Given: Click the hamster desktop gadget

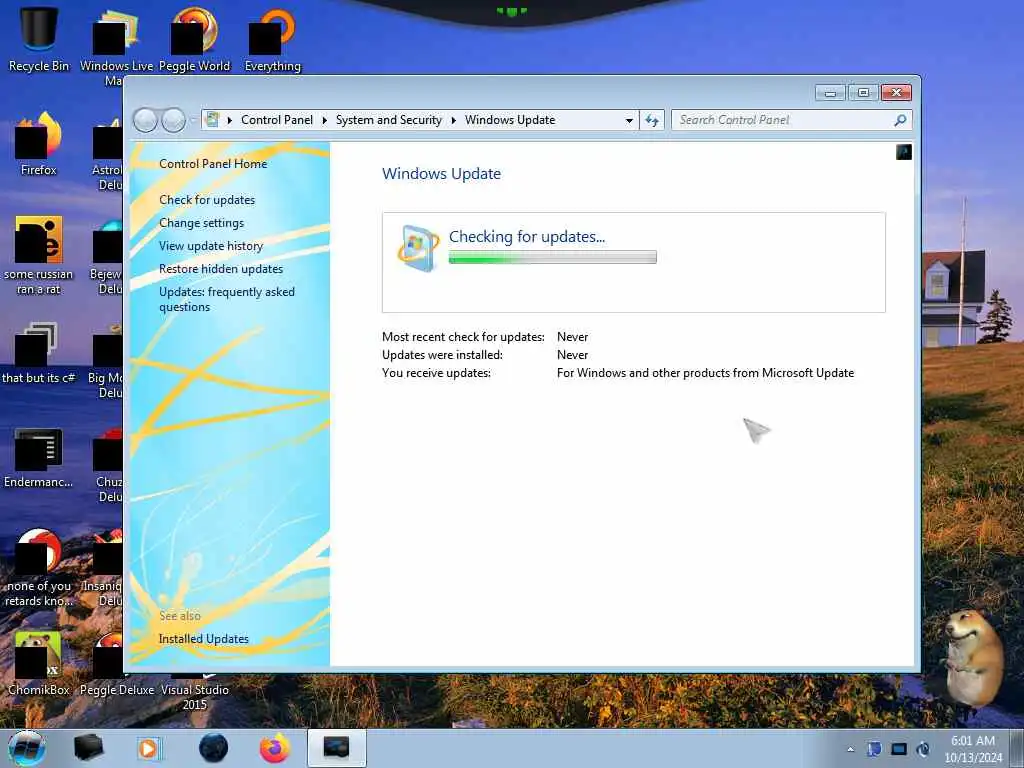Looking at the screenshot, I should point(972,658).
